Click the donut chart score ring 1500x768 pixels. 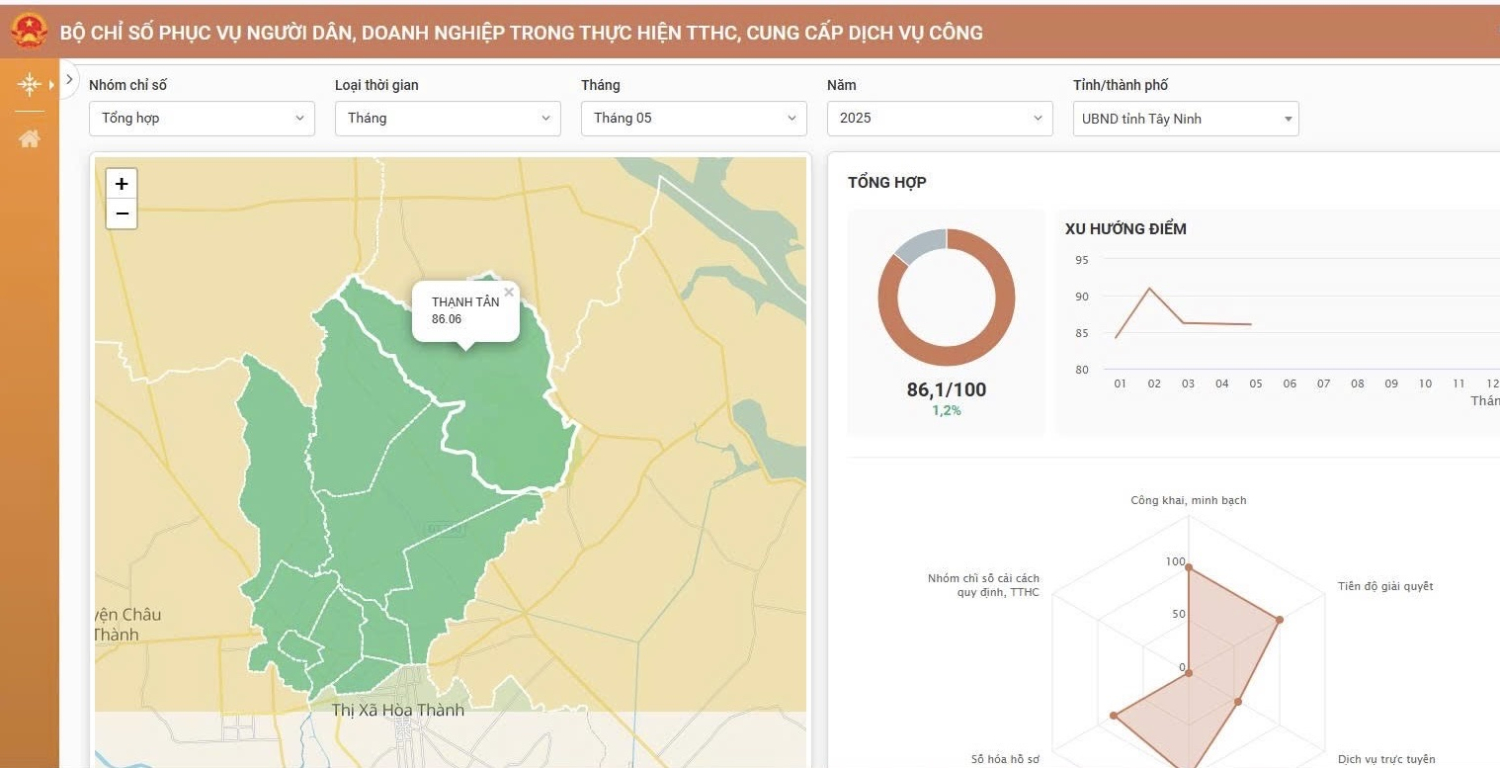click(946, 298)
